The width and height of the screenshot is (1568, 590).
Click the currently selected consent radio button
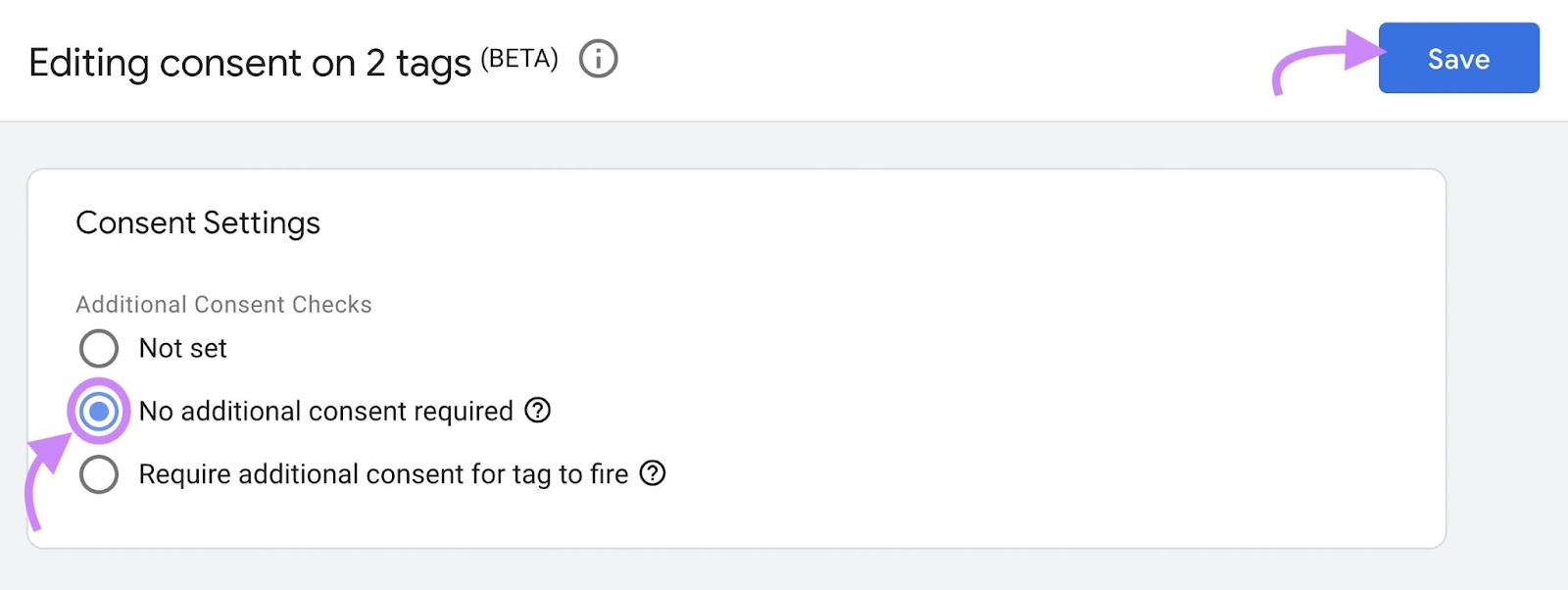point(98,411)
